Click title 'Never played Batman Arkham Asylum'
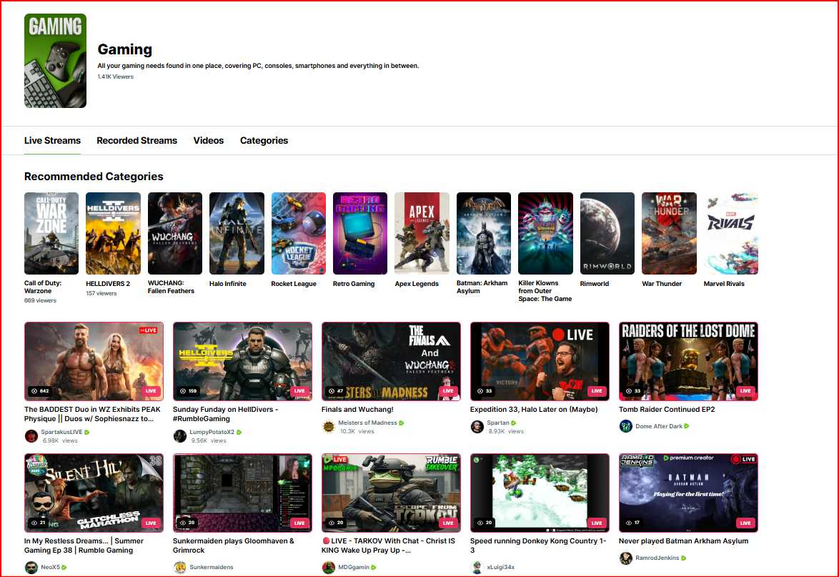The height and width of the screenshot is (577, 839). [x=683, y=541]
